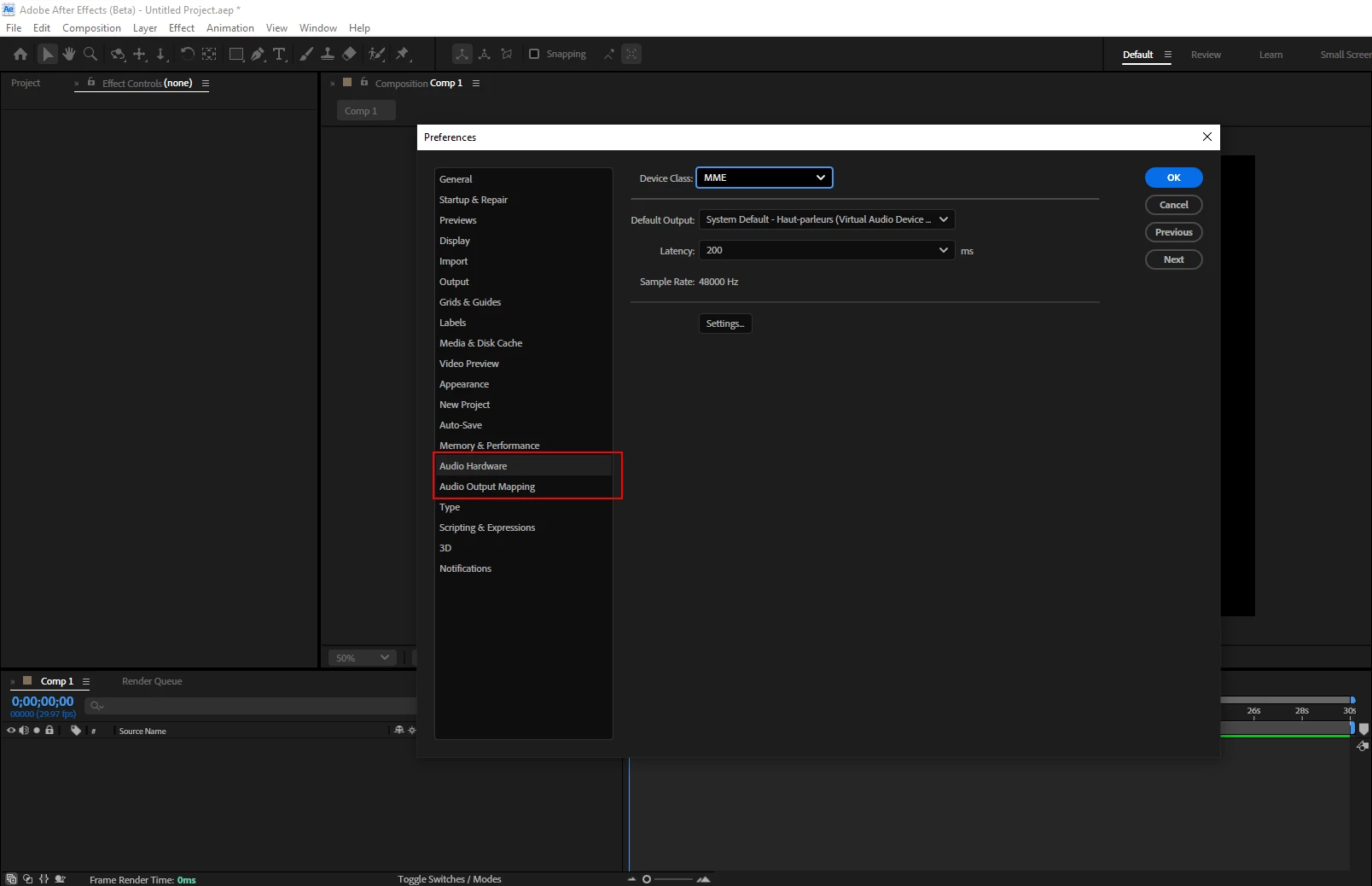Toggle Transfer Controls pane icon
The image size is (1372, 886).
tap(28, 879)
